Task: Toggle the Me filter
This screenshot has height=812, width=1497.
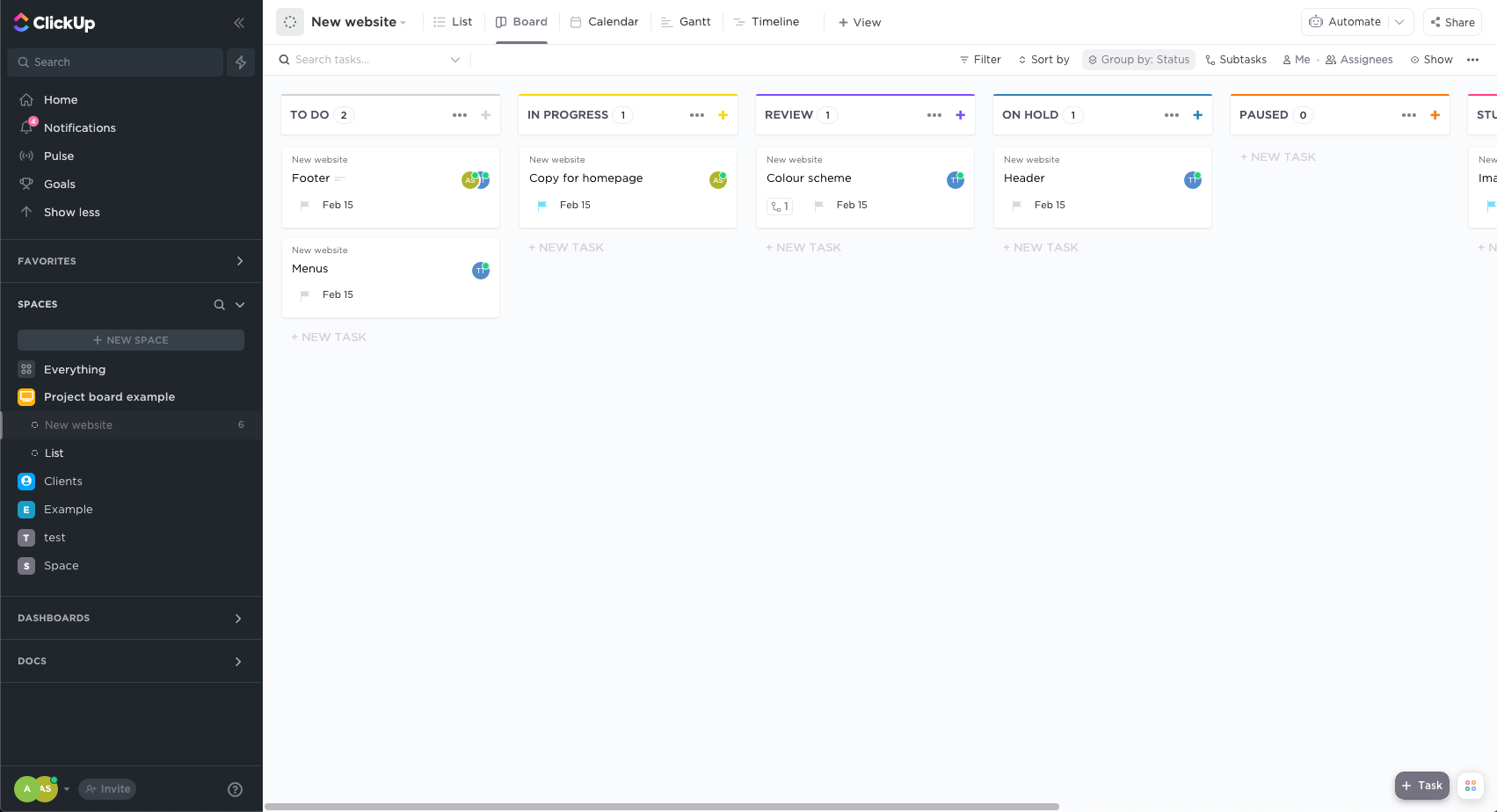Action: 1296,60
